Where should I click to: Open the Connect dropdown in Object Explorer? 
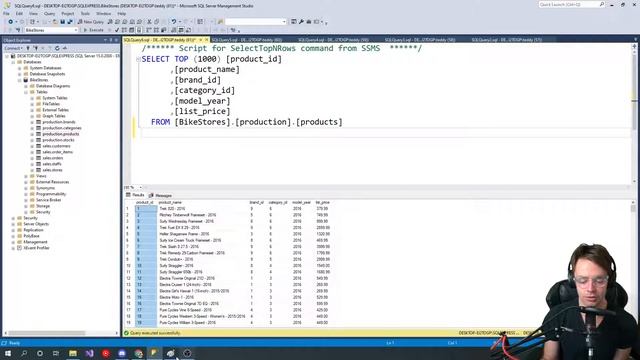point(13,48)
